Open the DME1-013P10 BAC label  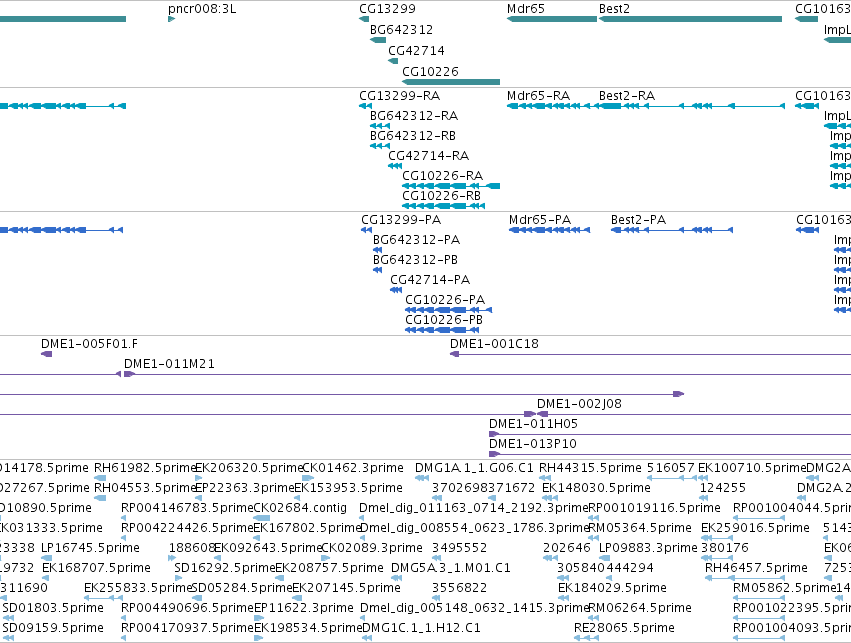[533, 444]
